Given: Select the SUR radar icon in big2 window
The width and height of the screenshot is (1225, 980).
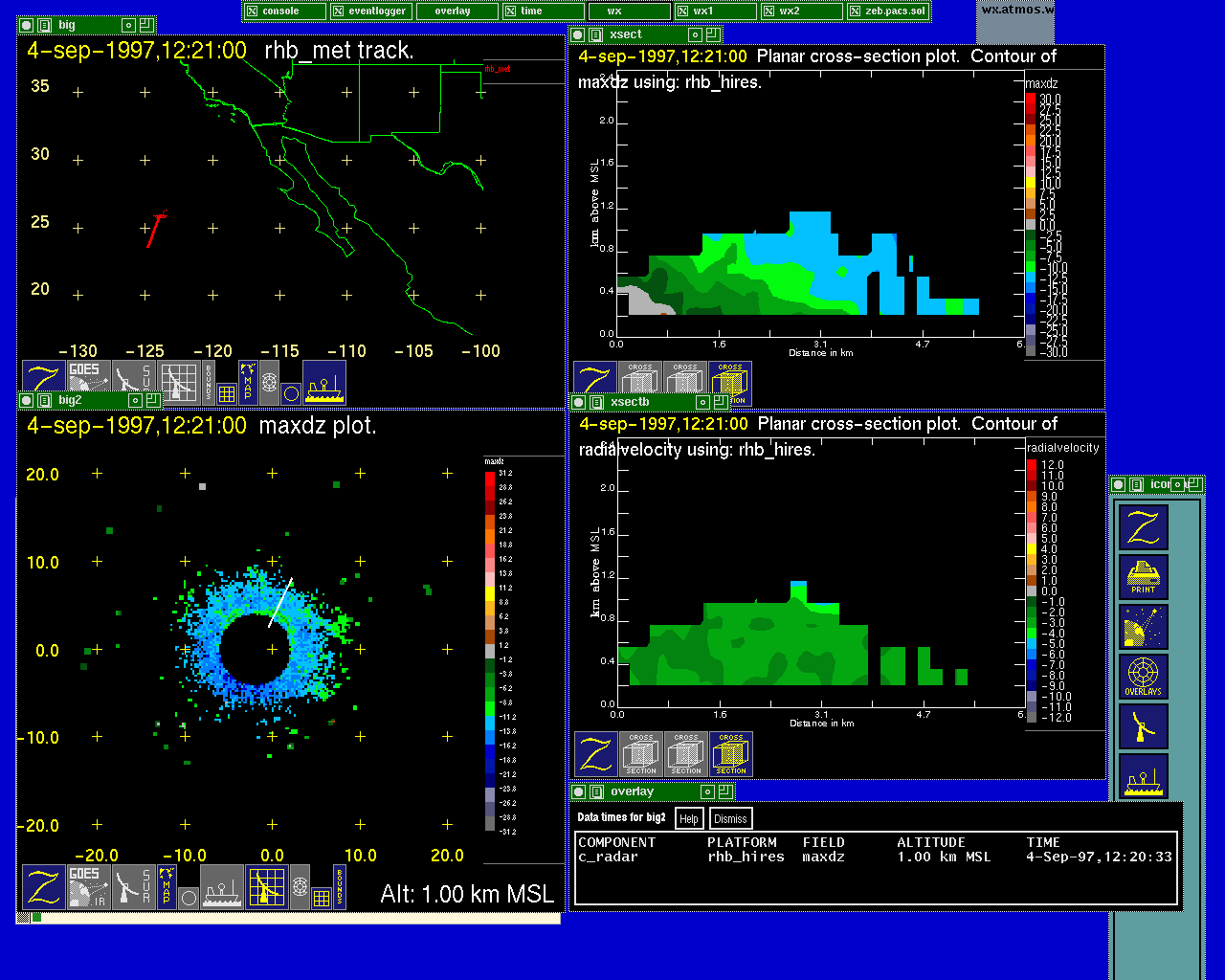Looking at the screenshot, I should coord(133,887).
